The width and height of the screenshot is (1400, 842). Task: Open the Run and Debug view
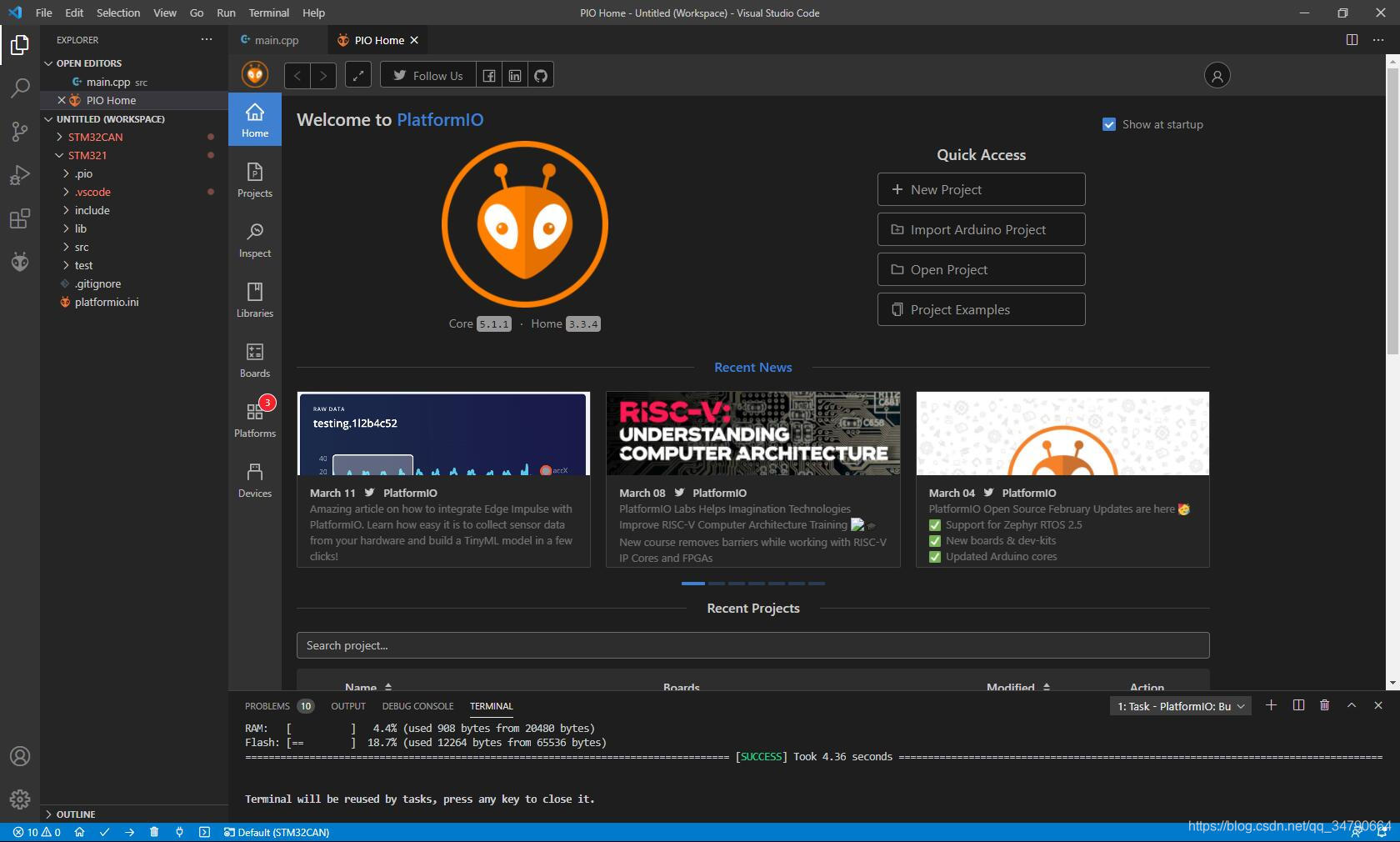tap(20, 175)
